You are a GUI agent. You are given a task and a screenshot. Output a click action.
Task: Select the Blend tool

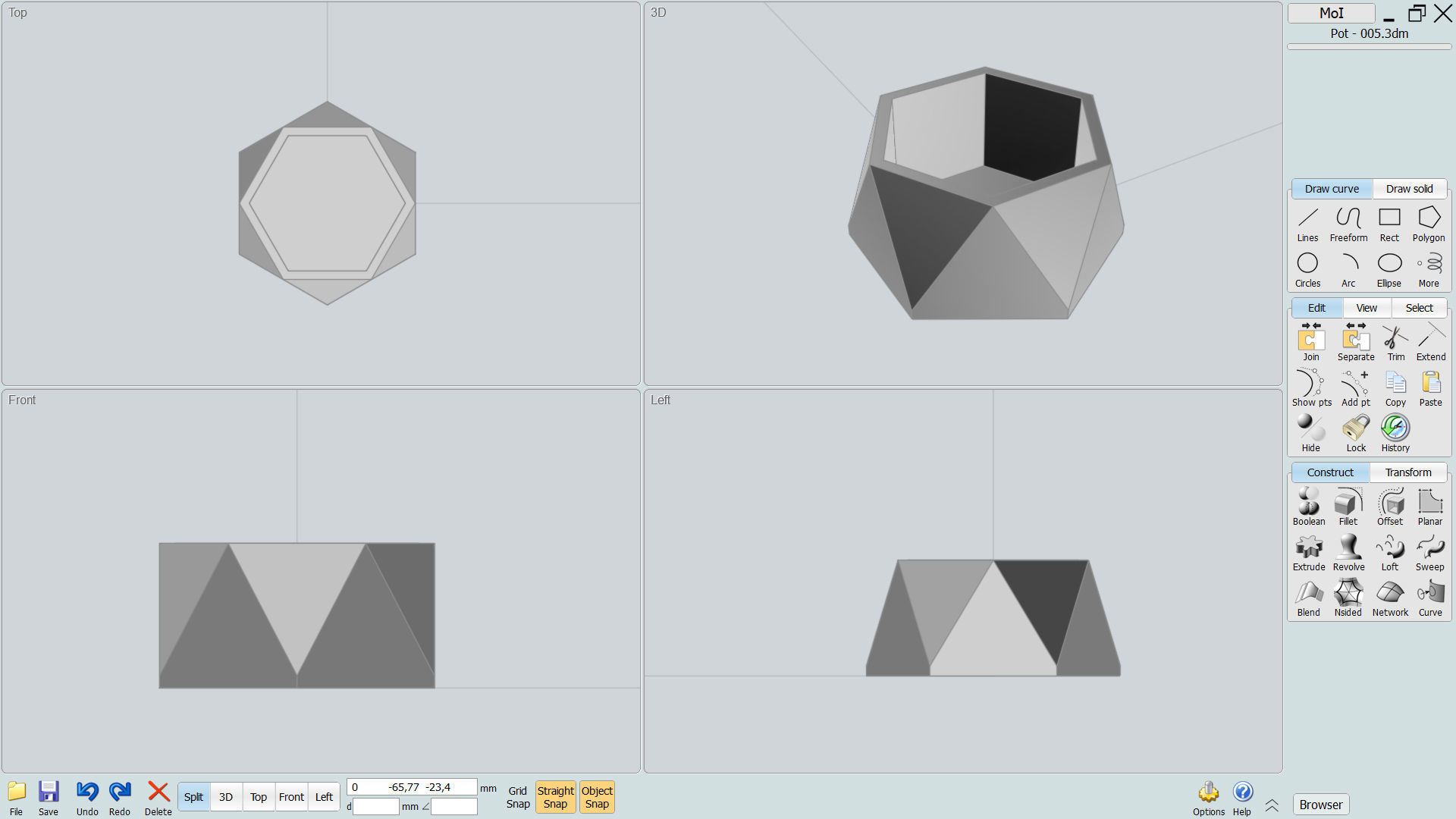tap(1309, 598)
